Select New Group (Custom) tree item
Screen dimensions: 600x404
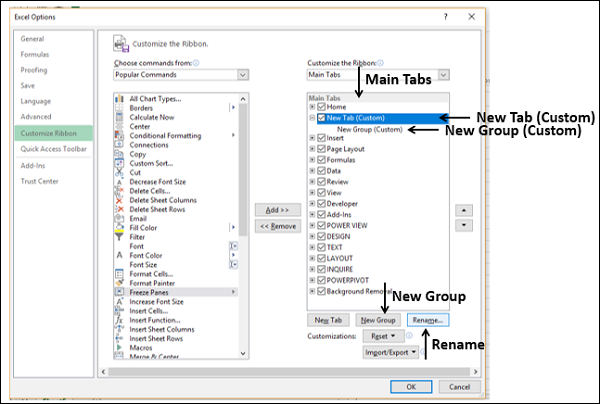[x=370, y=129]
